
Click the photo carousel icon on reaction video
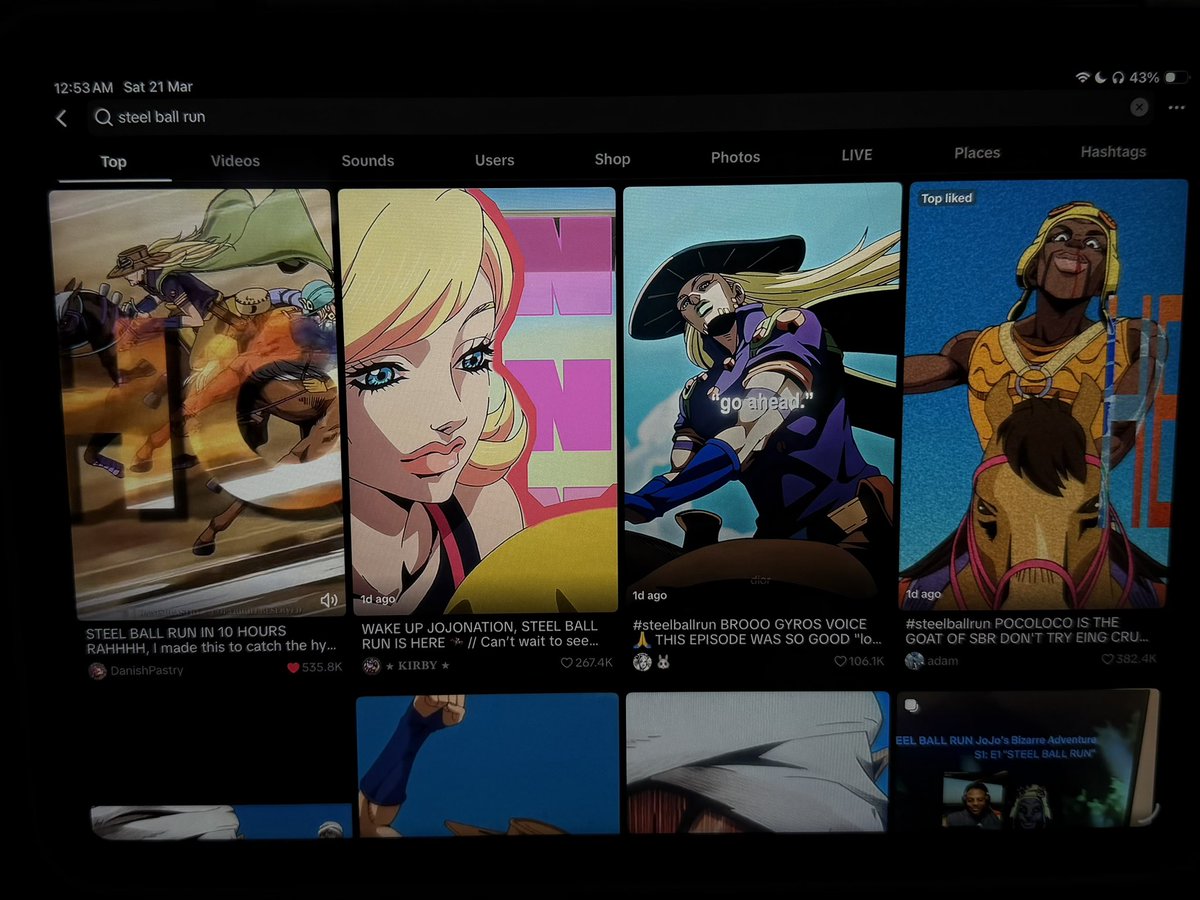point(911,705)
